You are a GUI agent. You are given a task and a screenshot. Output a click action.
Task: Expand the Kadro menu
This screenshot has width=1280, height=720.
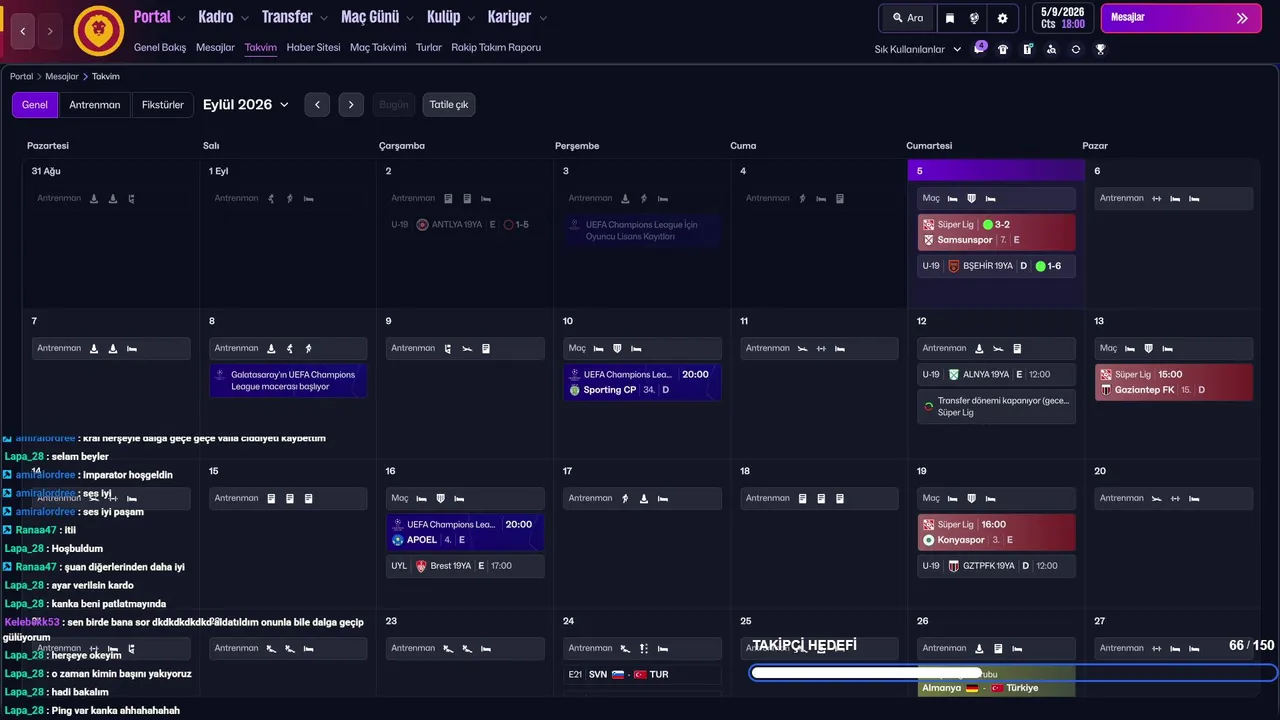point(223,17)
